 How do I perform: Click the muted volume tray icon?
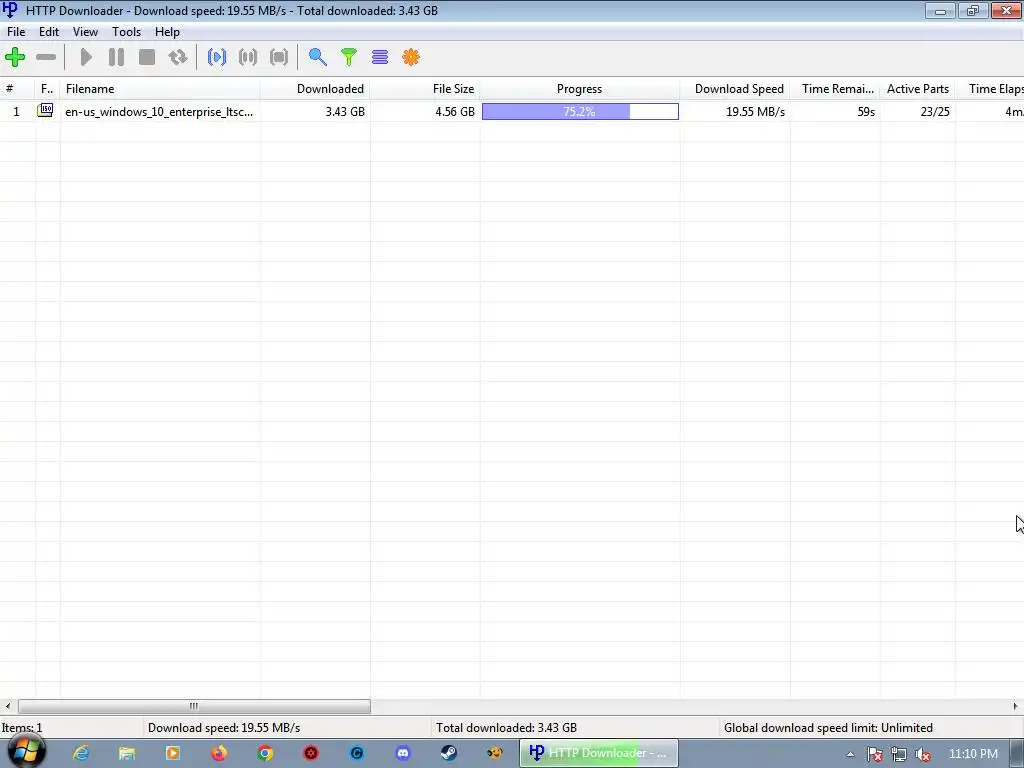pos(923,754)
